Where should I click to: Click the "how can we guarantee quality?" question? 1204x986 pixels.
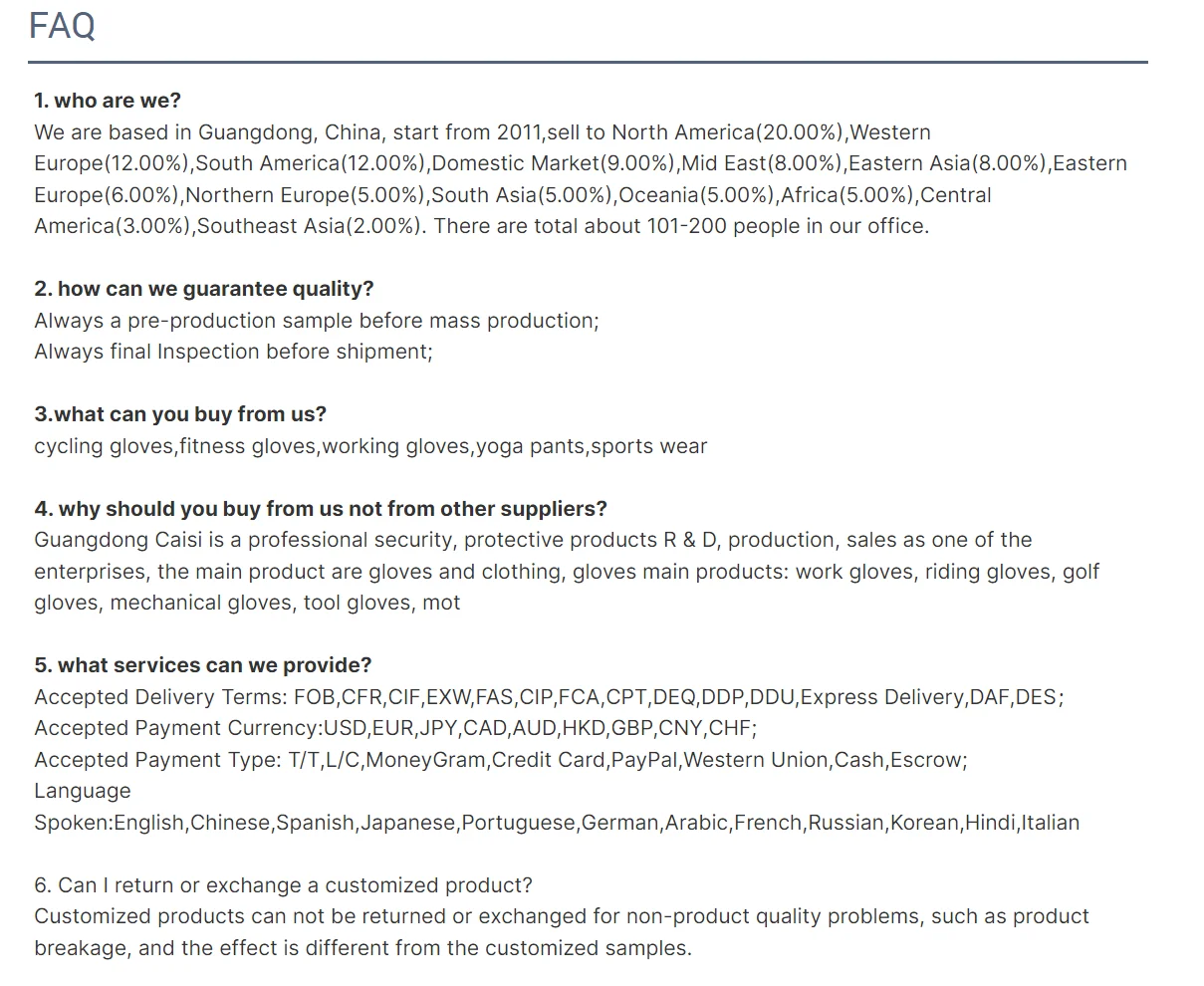tap(204, 289)
